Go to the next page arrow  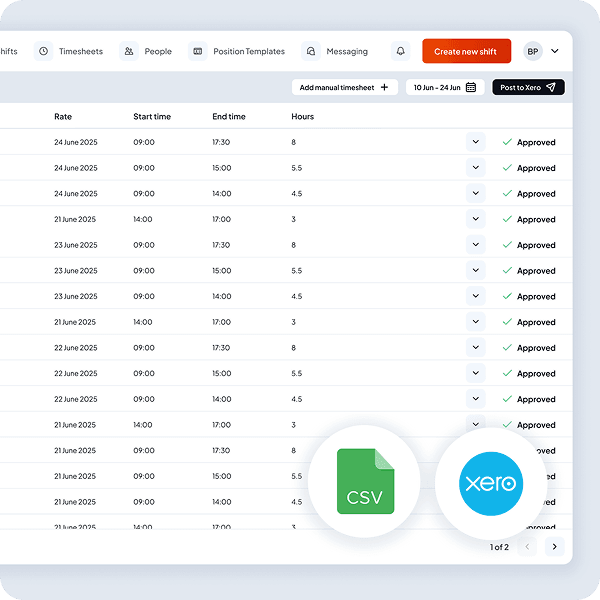pos(554,546)
